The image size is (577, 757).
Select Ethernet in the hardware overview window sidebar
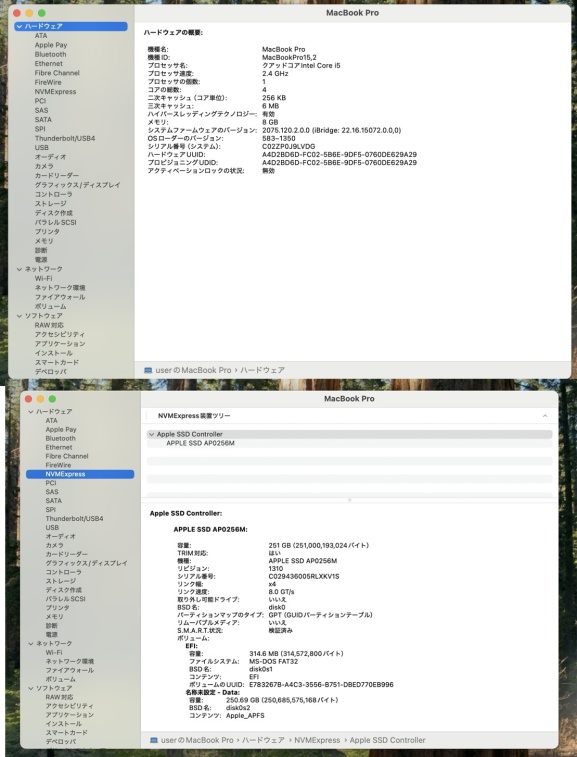coord(48,64)
